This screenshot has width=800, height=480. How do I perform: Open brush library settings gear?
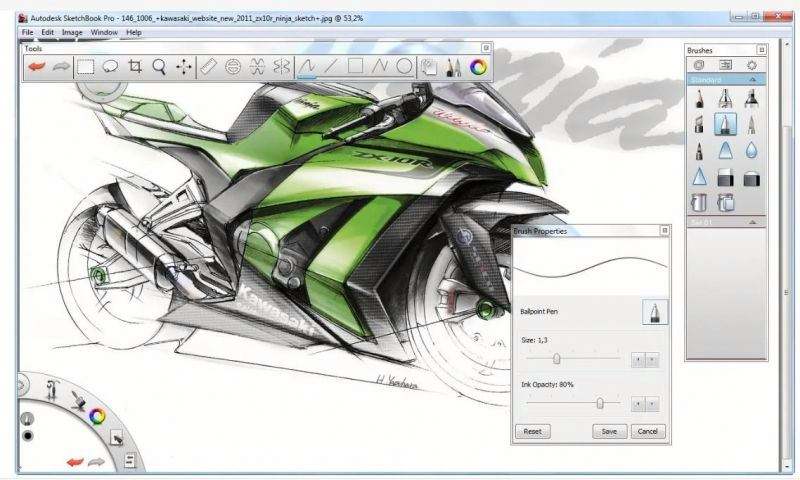tap(751, 64)
